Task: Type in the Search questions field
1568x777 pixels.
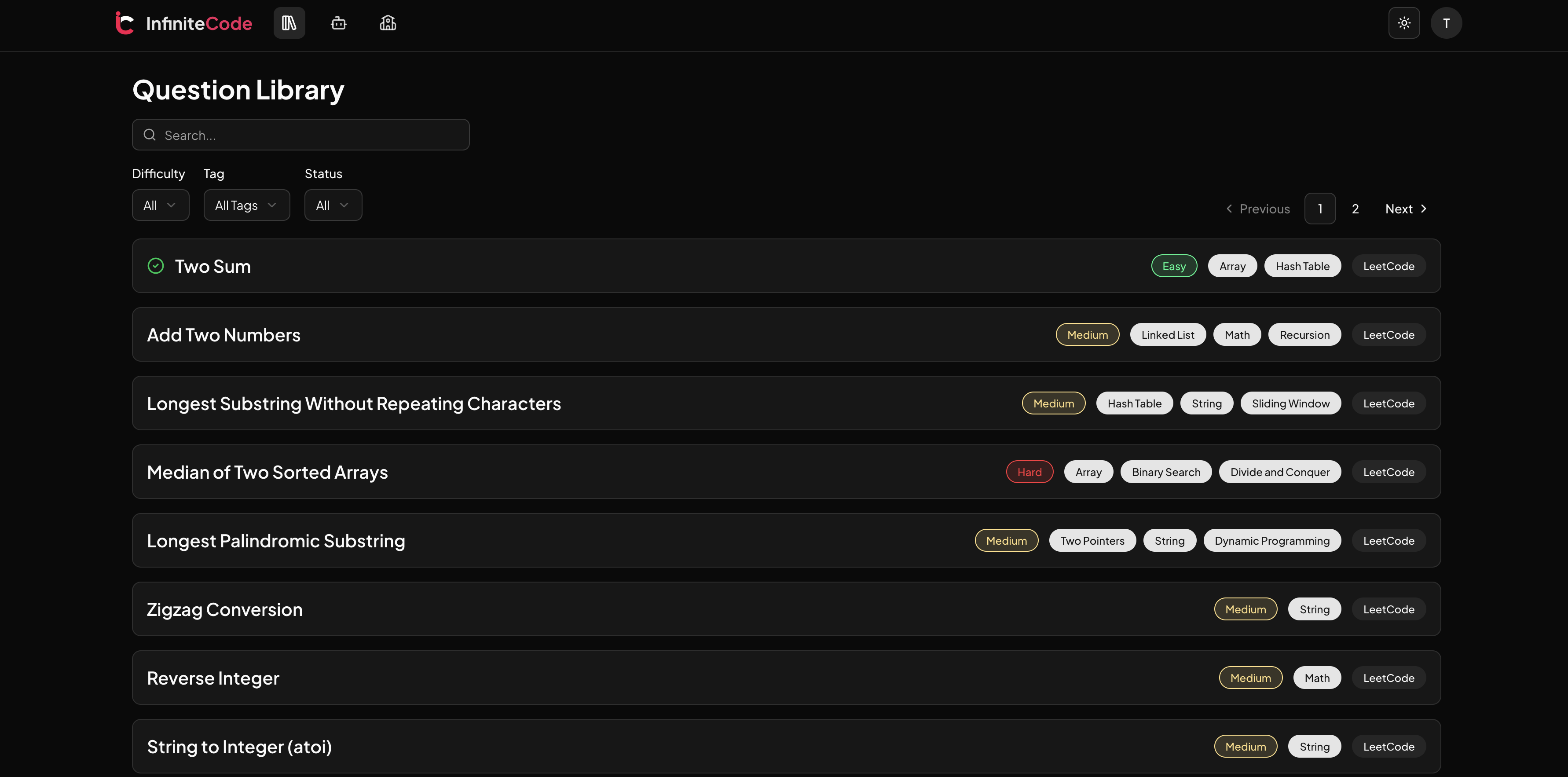Action: (x=311, y=135)
